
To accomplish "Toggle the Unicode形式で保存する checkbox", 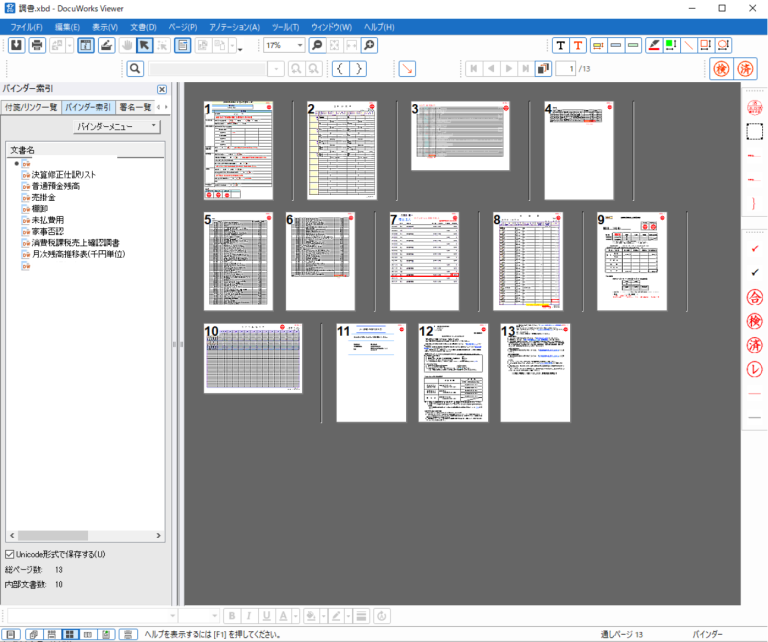I will click(x=11, y=553).
